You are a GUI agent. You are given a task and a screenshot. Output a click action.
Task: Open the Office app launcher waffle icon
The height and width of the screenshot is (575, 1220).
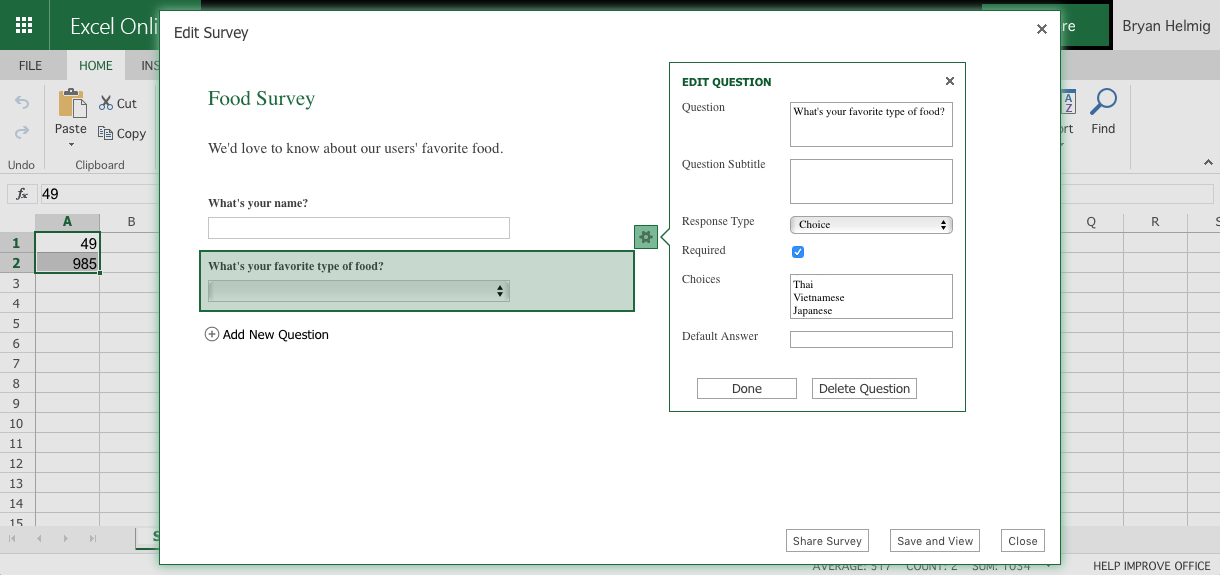25,26
